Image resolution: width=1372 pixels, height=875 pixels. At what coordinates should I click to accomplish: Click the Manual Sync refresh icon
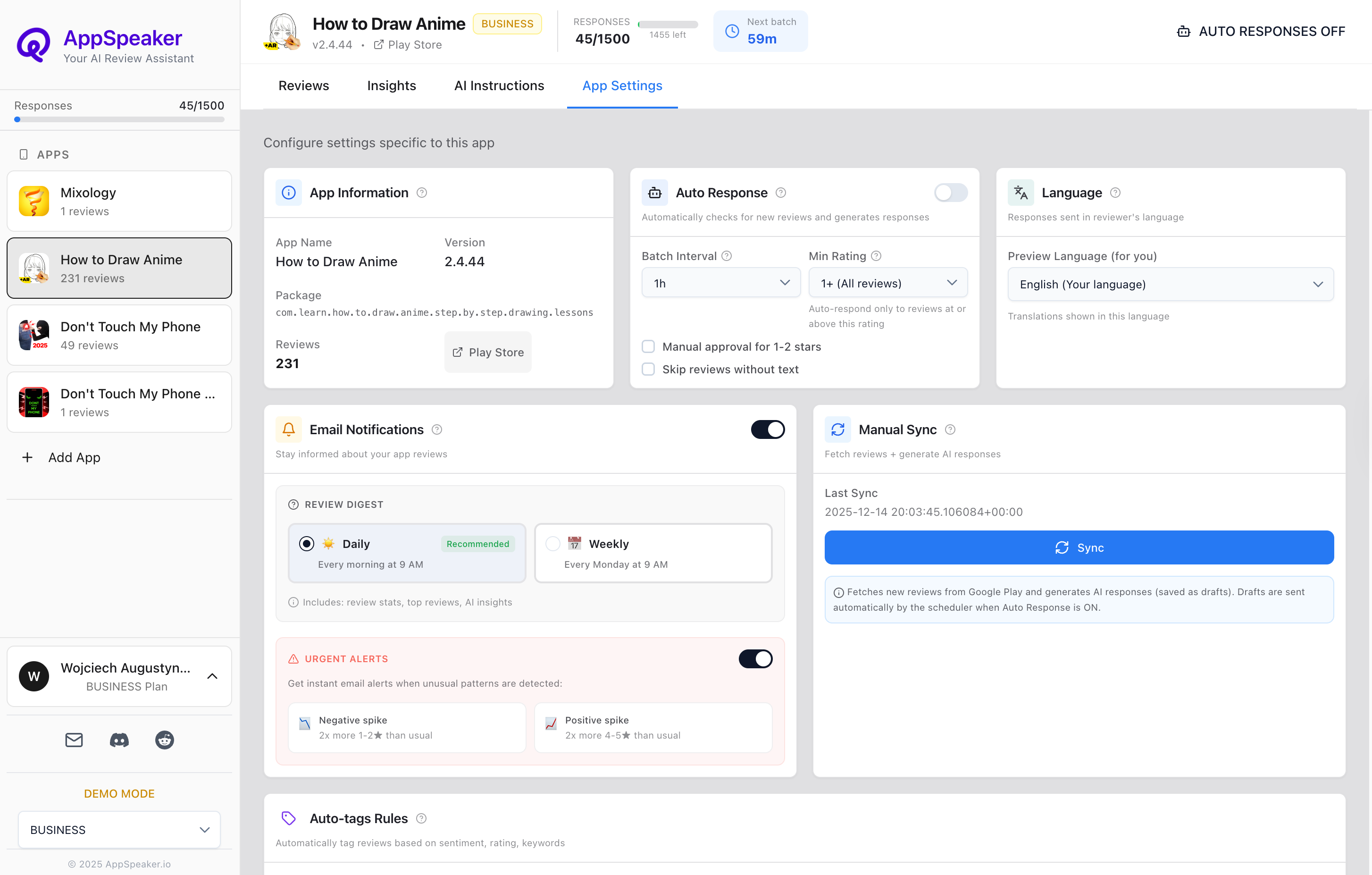[837, 429]
